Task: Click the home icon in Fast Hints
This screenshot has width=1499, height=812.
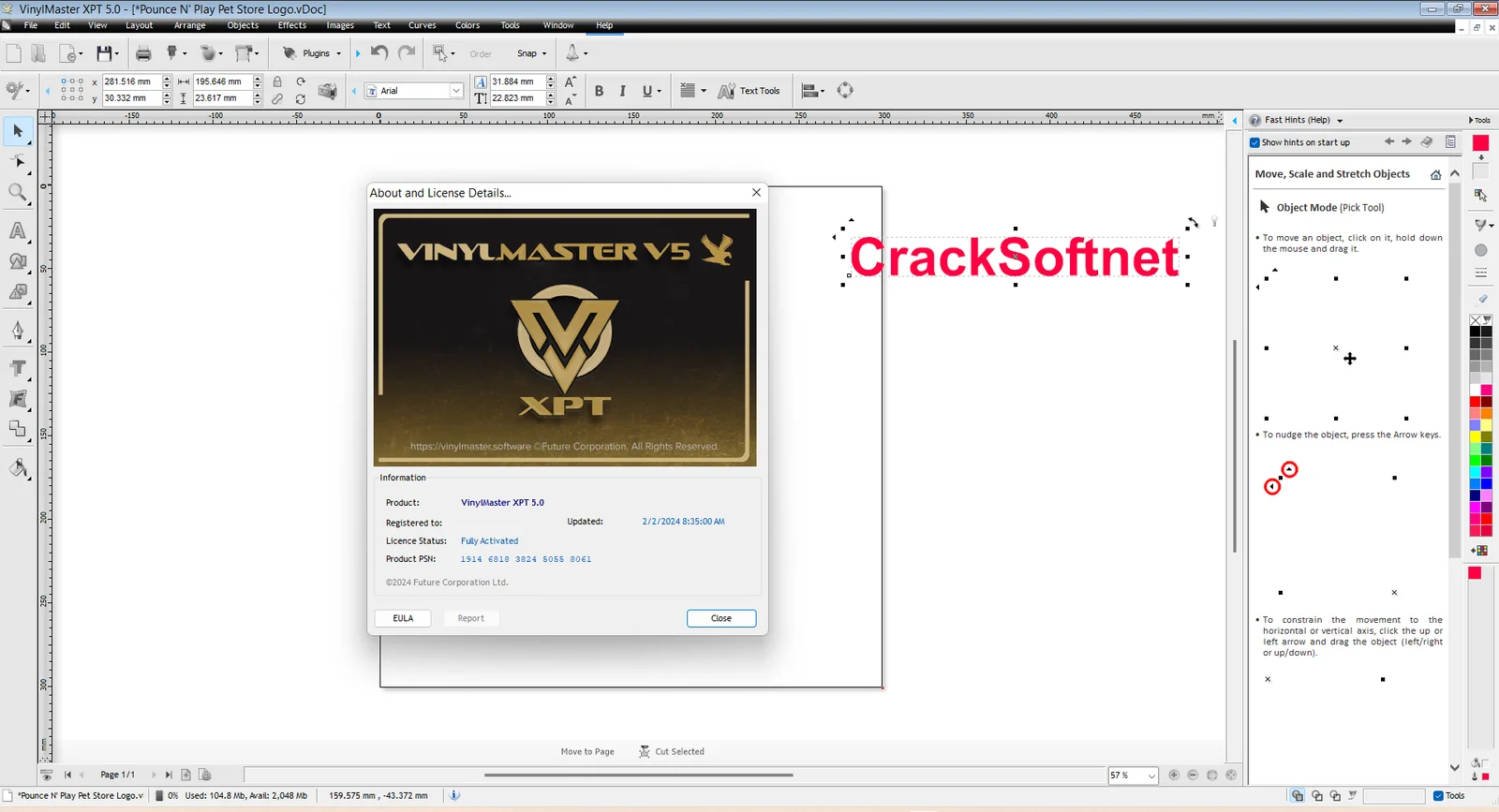Action: coord(1435,174)
